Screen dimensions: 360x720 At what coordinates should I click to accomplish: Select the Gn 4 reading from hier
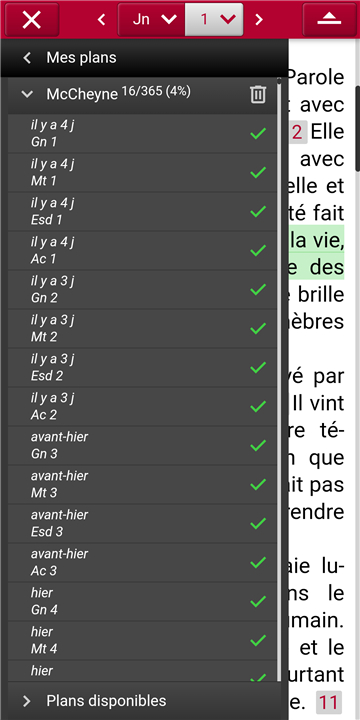click(142, 602)
